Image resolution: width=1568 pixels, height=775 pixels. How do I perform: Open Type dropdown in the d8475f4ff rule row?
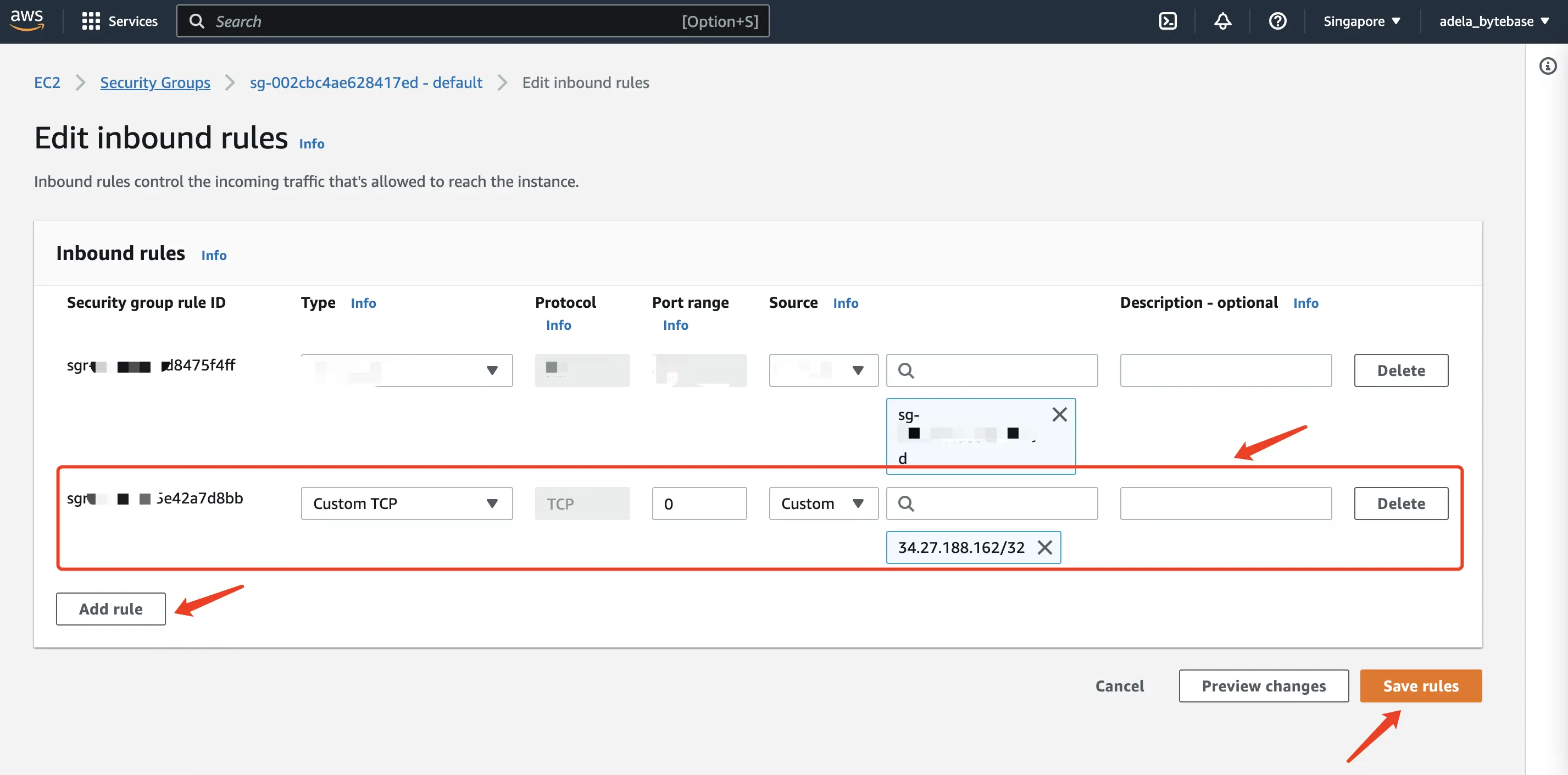coord(407,370)
